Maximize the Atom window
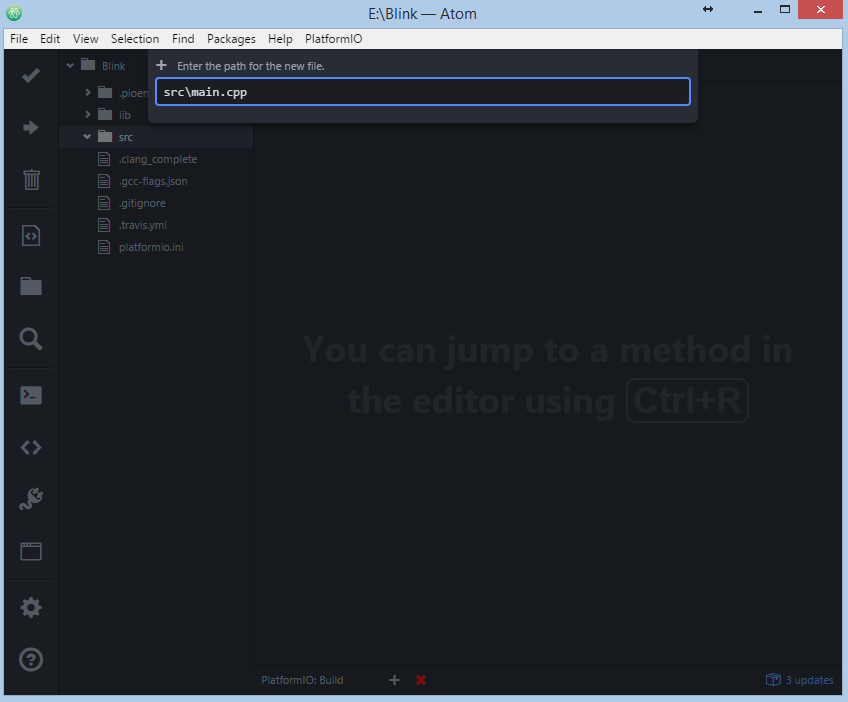This screenshot has height=702, width=848. click(x=785, y=9)
